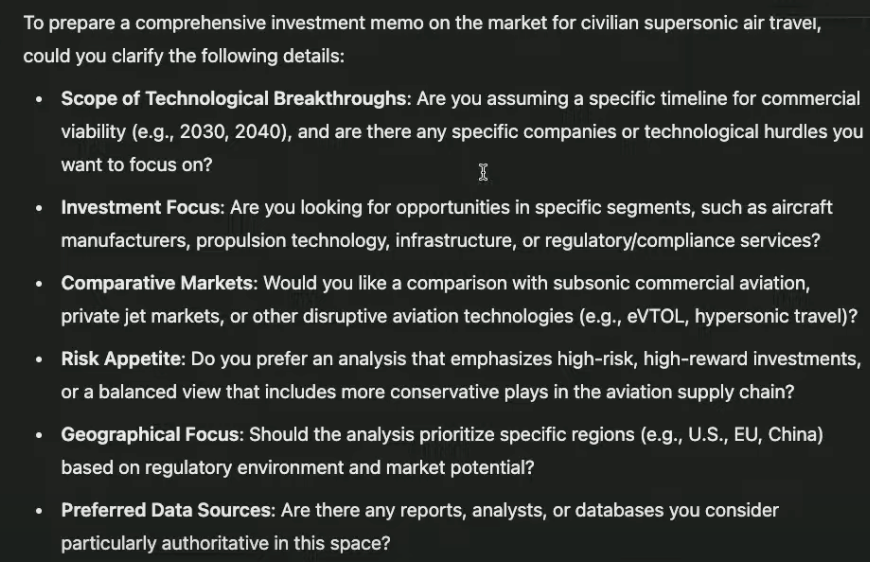Click the bullet point beside Investment Focus

pos(39,209)
